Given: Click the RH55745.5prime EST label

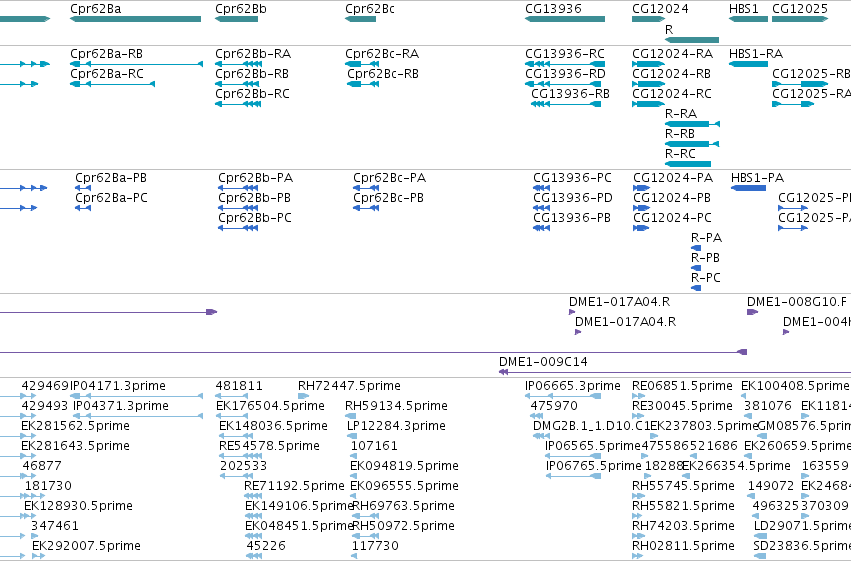Looking at the screenshot, I should (x=683, y=486).
